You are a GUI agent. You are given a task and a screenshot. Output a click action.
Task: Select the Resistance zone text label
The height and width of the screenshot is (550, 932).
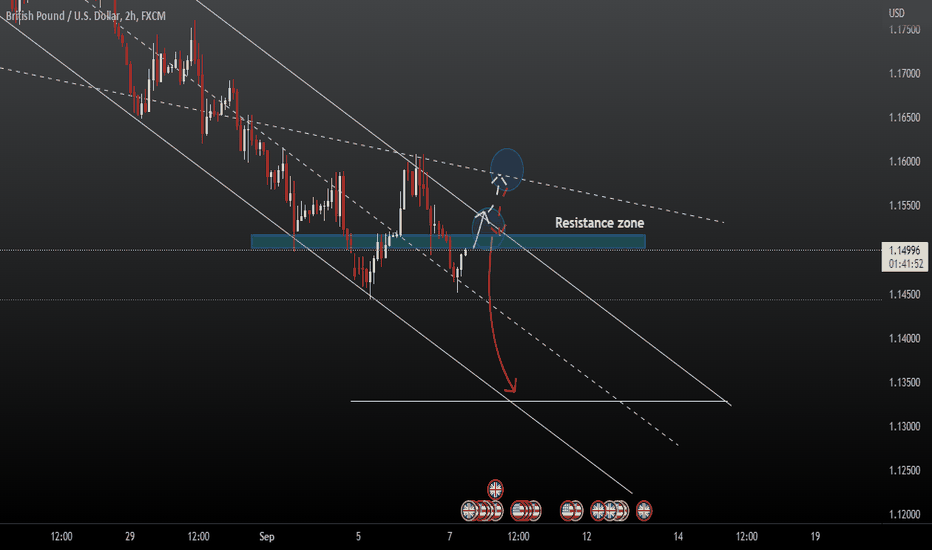599,223
